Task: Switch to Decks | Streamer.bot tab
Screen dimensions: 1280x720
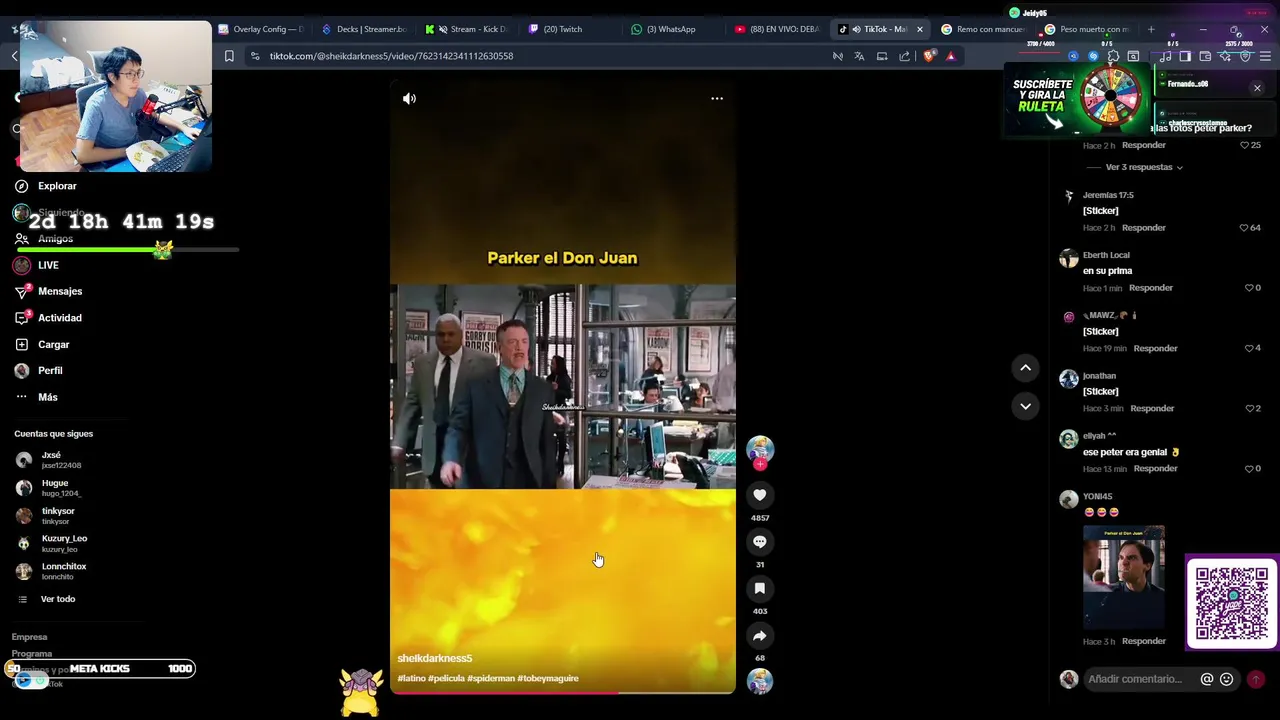Action: tap(365, 29)
